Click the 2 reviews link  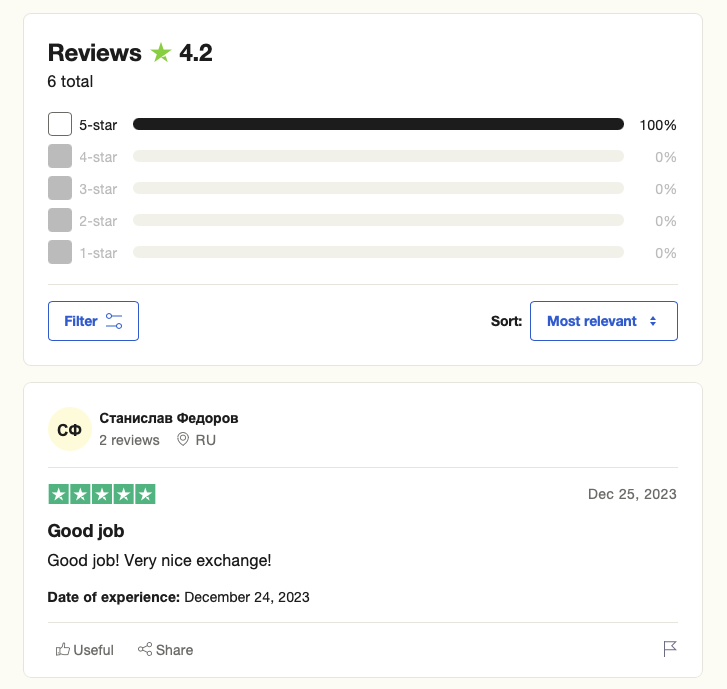tap(129, 440)
